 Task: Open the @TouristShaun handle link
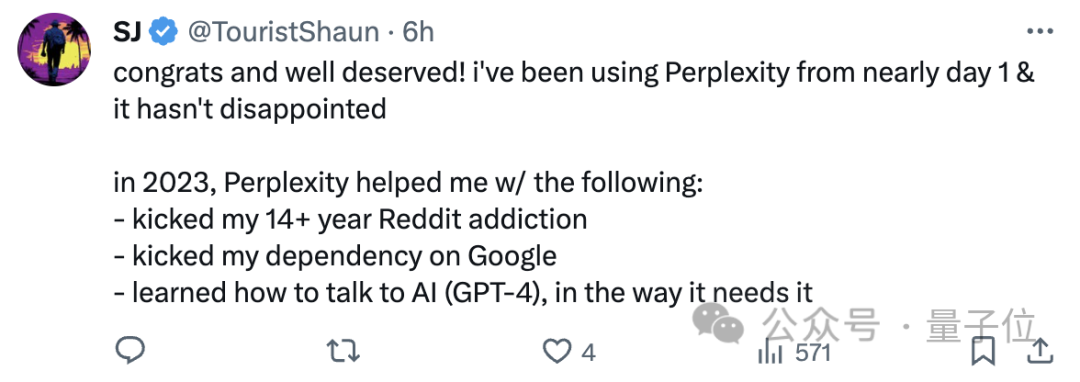click(283, 32)
